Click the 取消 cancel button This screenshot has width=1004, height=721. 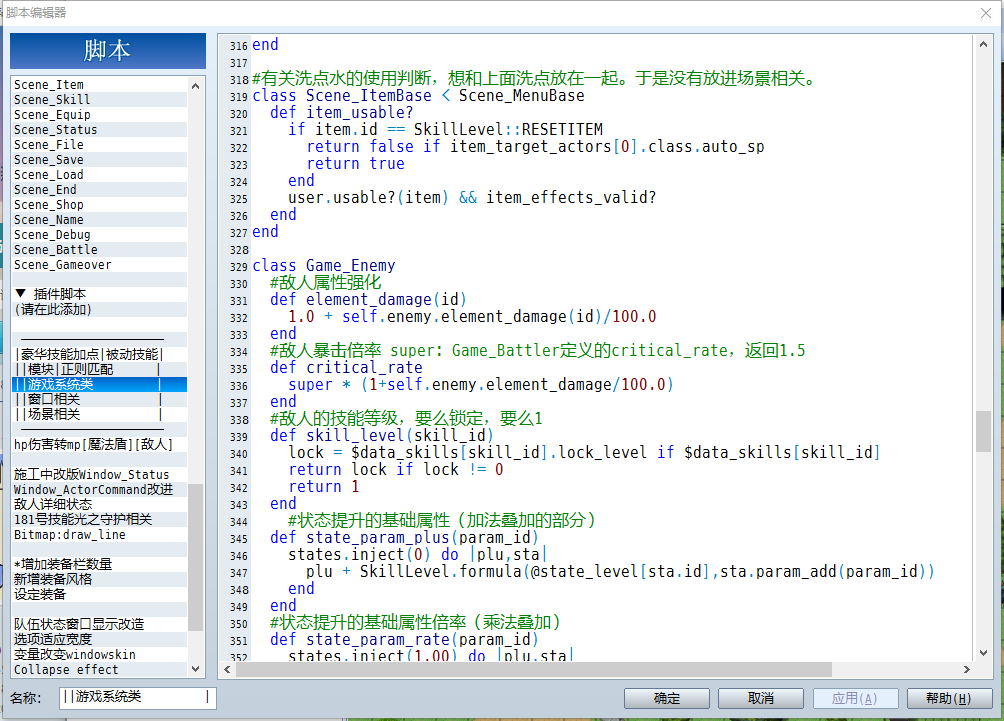761,698
